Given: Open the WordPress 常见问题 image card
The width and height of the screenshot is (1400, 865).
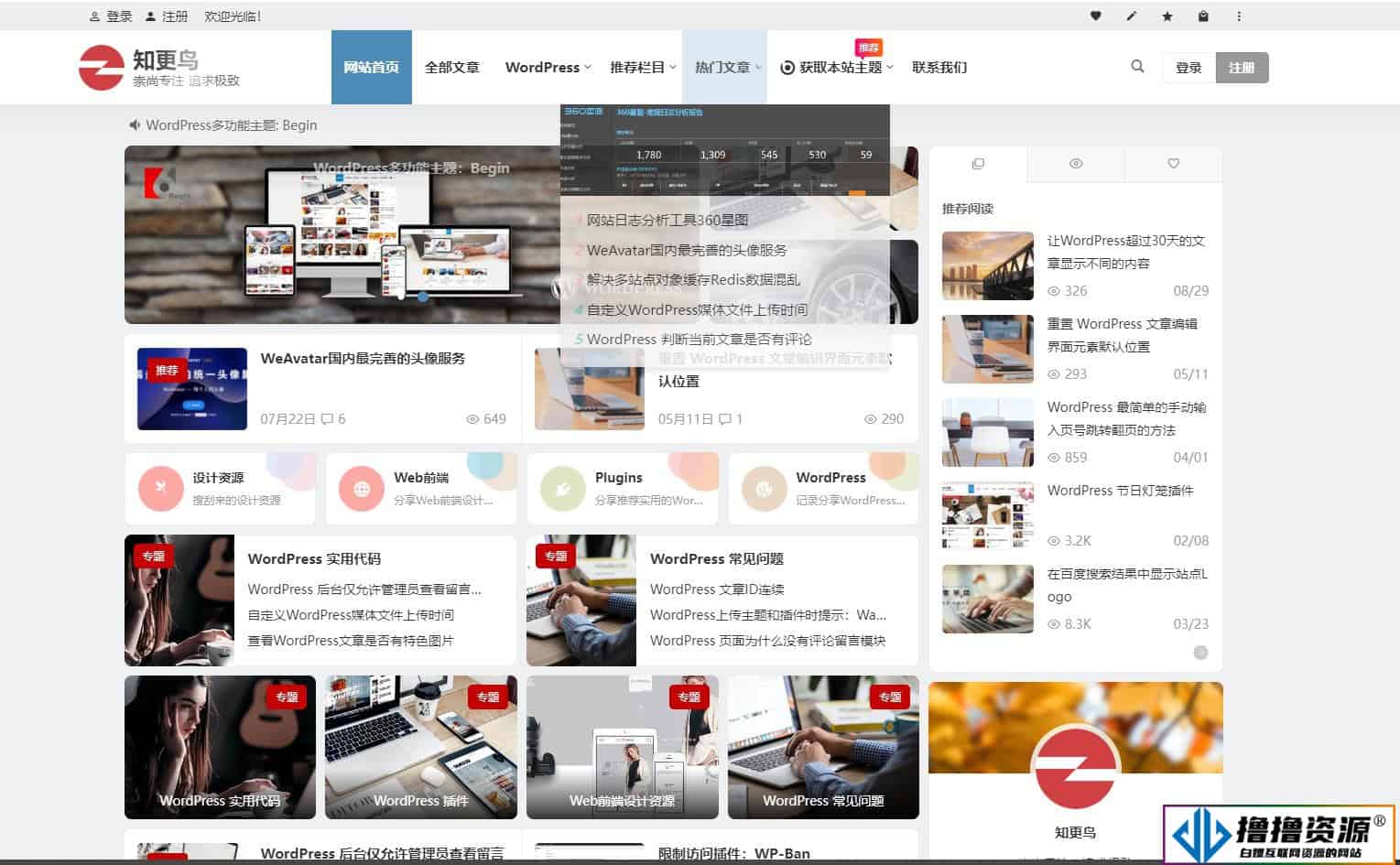Looking at the screenshot, I should (823, 747).
